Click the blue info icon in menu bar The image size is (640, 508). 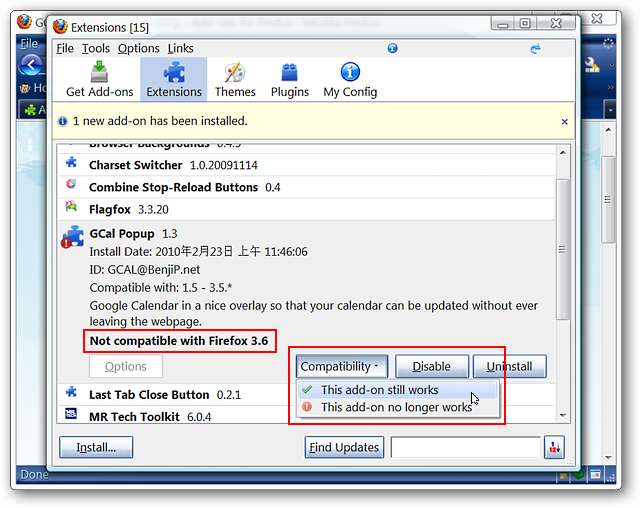[392, 48]
